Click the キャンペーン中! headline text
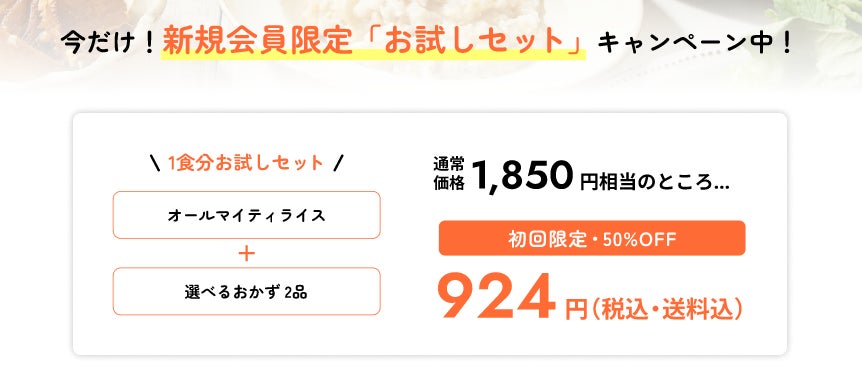Viewport: 862px width, 384px height. click(695, 42)
